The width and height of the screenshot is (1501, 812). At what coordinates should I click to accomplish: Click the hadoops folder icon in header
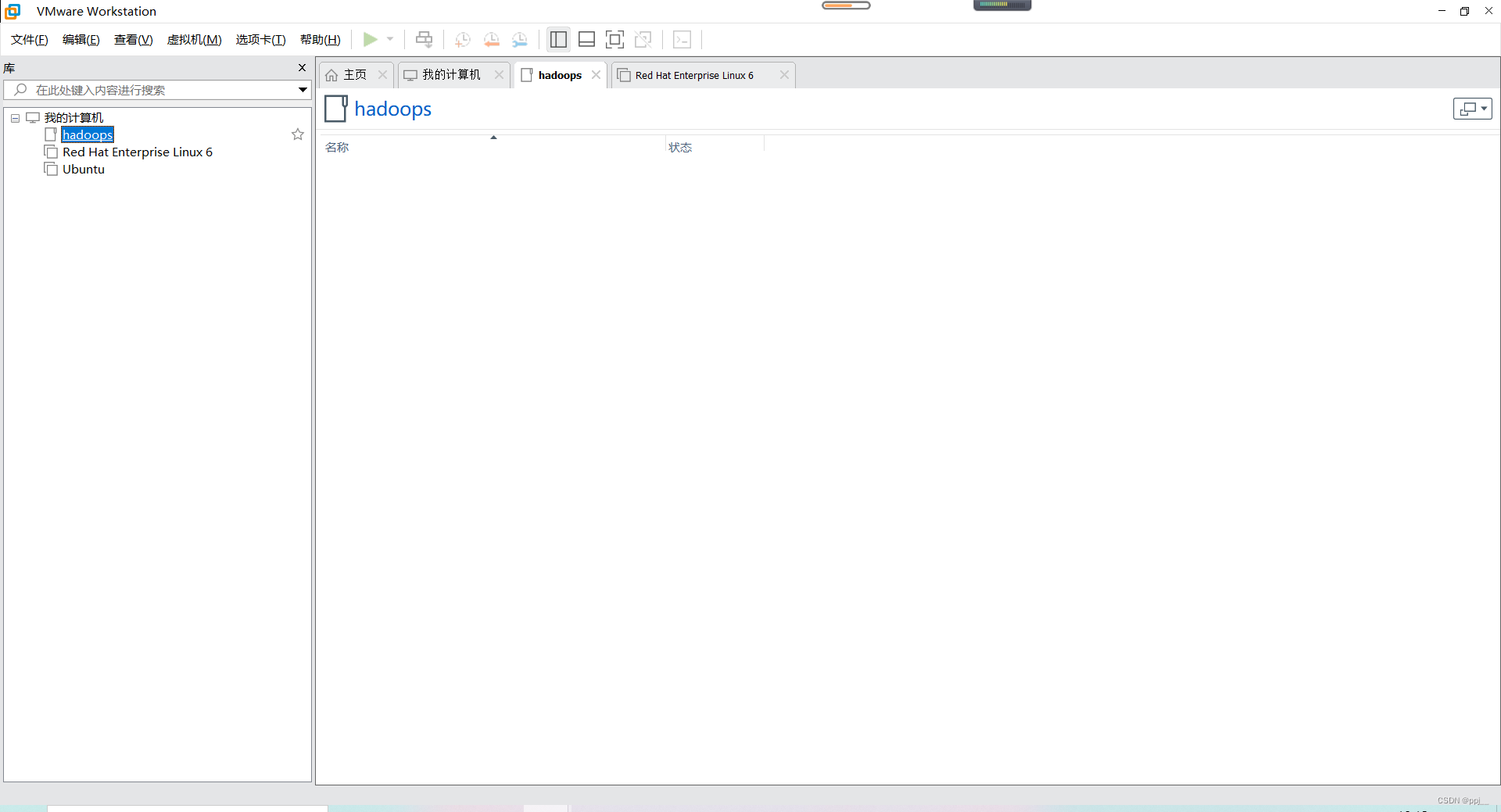(336, 109)
